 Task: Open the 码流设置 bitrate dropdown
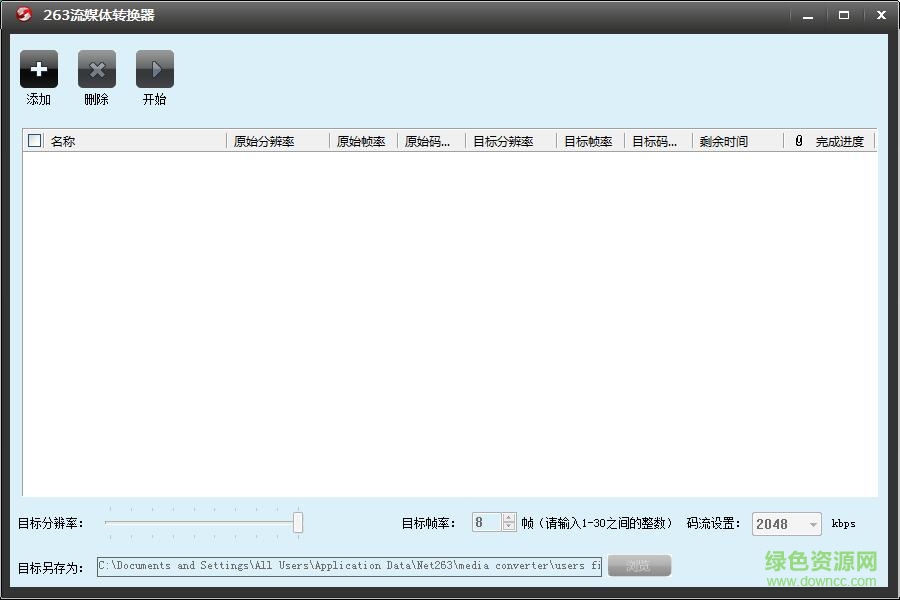click(786, 523)
